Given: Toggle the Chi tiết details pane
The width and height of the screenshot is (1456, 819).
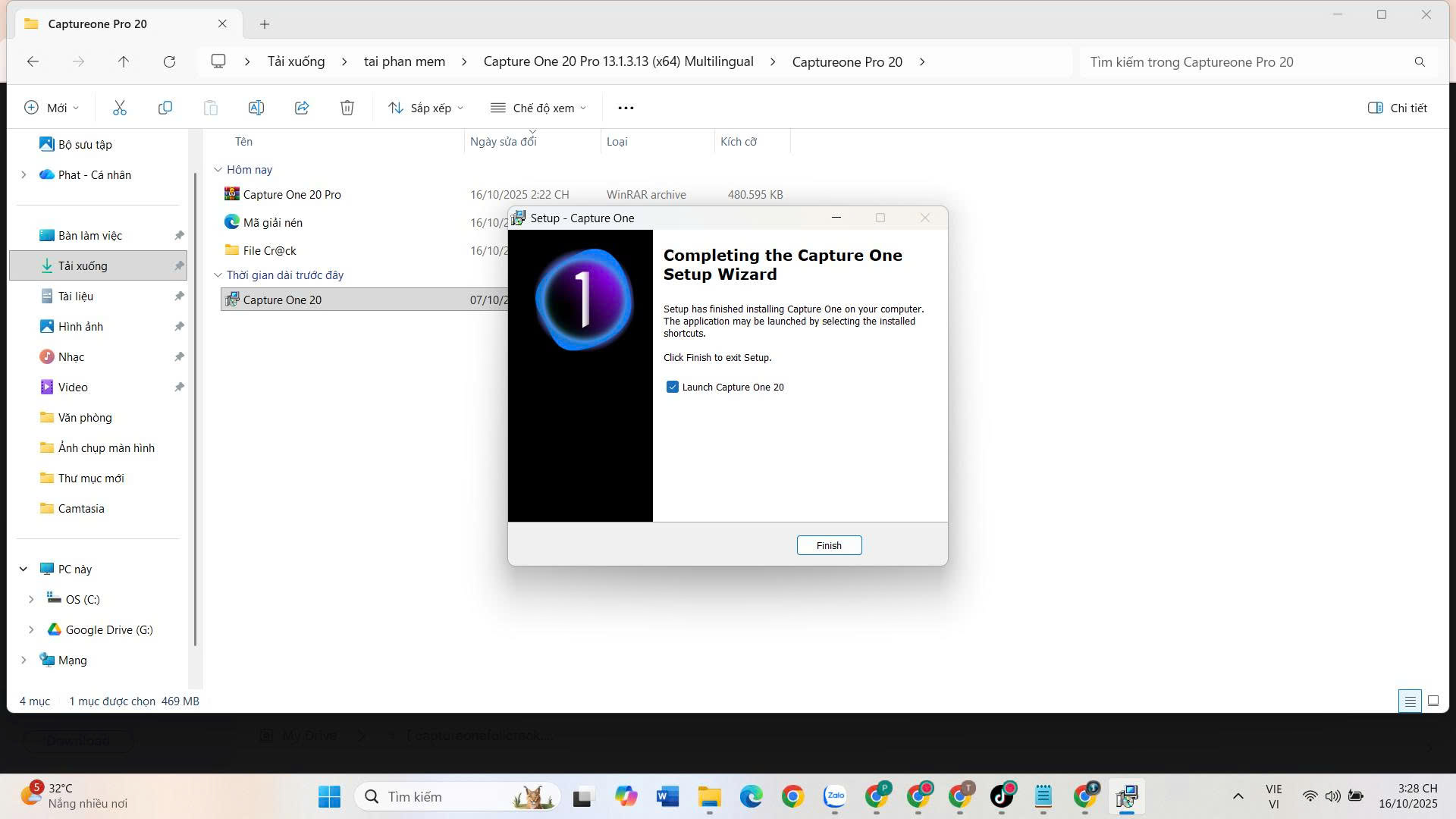Looking at the screenshot, I should [x=1397, y=108].
